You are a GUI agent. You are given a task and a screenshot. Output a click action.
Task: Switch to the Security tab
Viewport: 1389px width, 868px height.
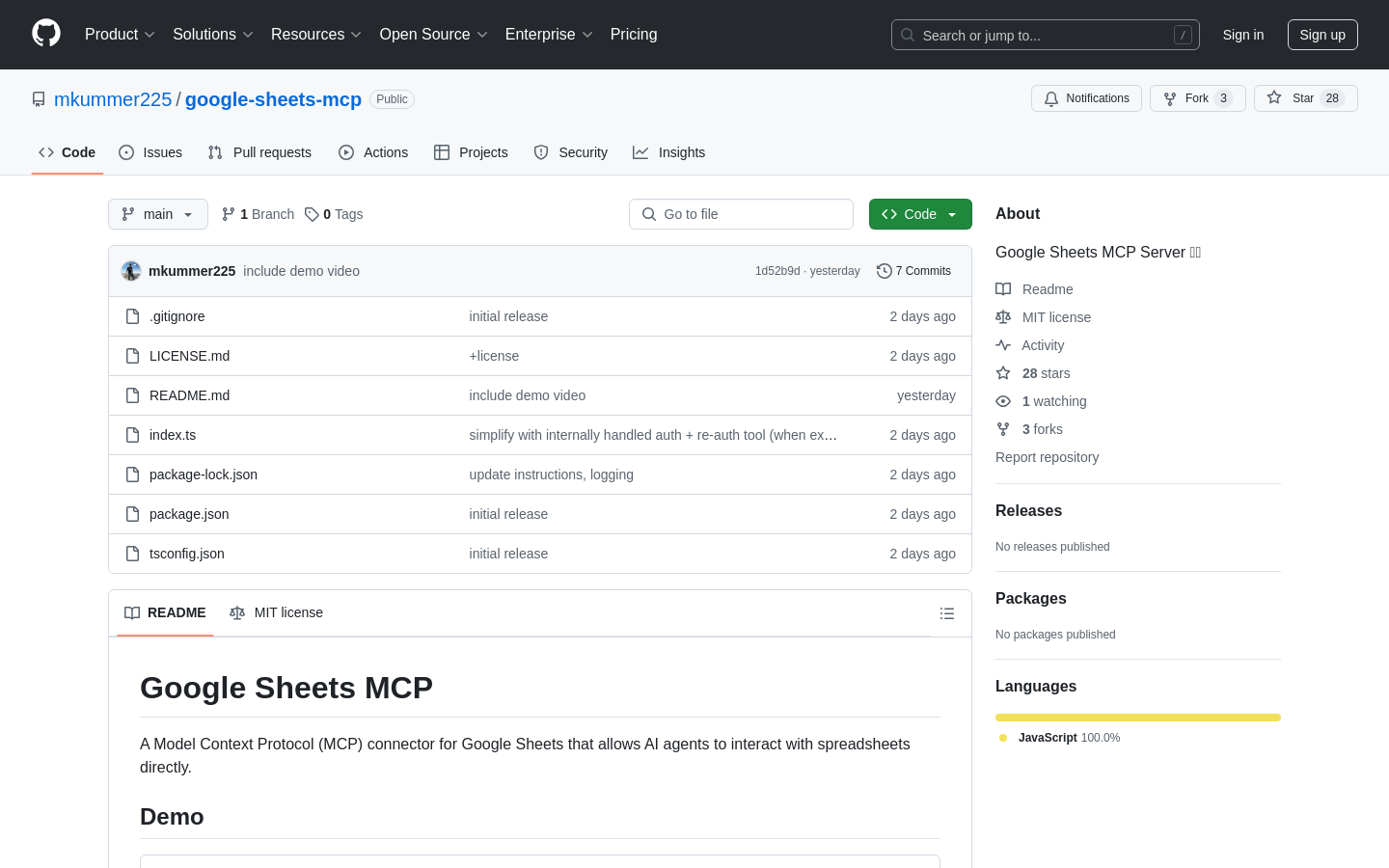click(x=571, y=152)
